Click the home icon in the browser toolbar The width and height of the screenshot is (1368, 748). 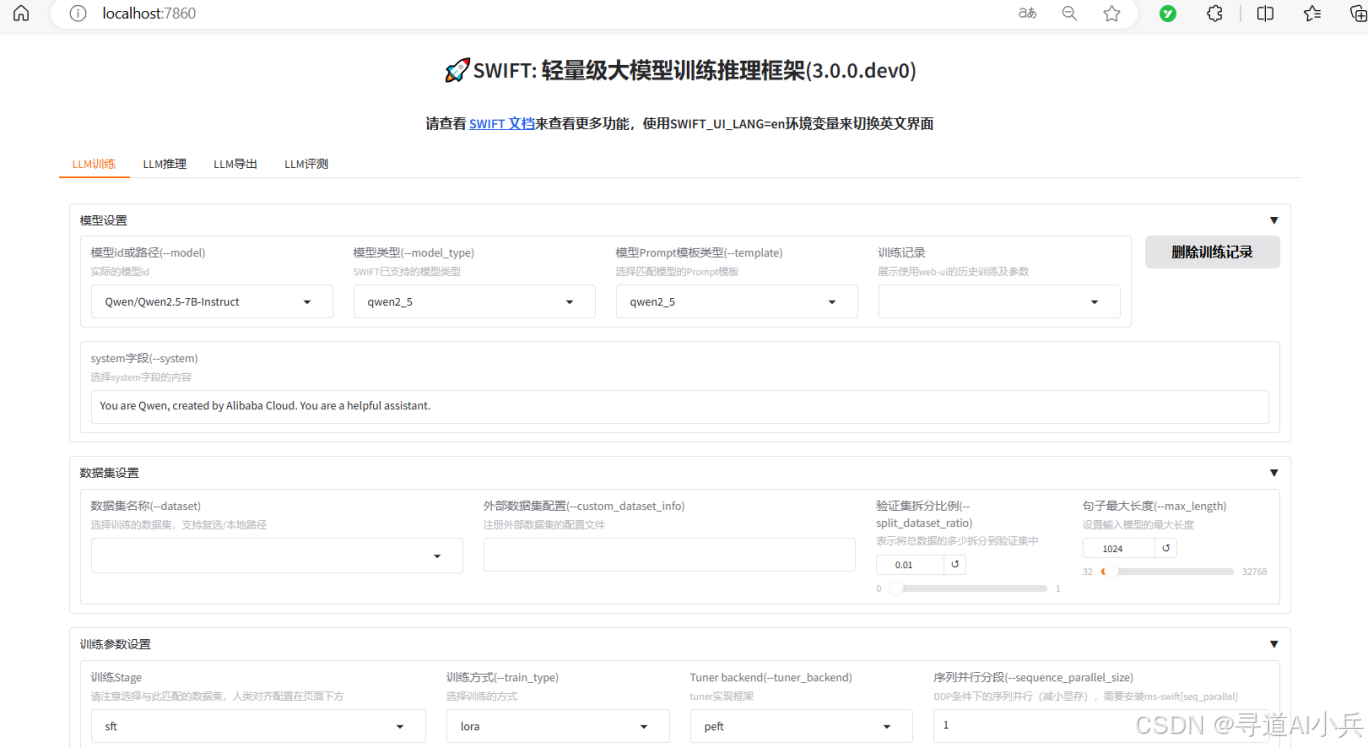21,13
